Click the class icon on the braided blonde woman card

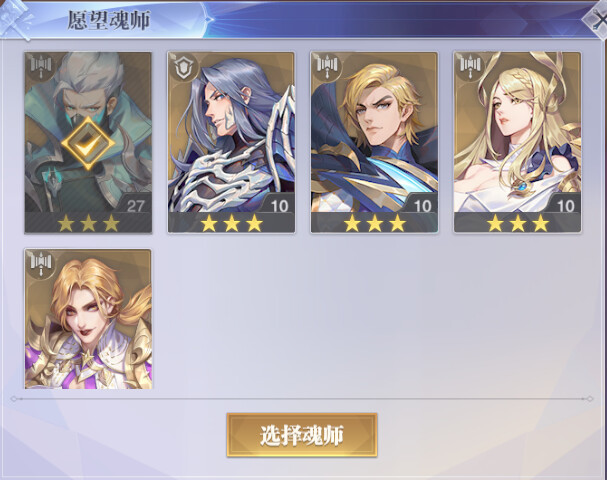[x=470, y=67]
